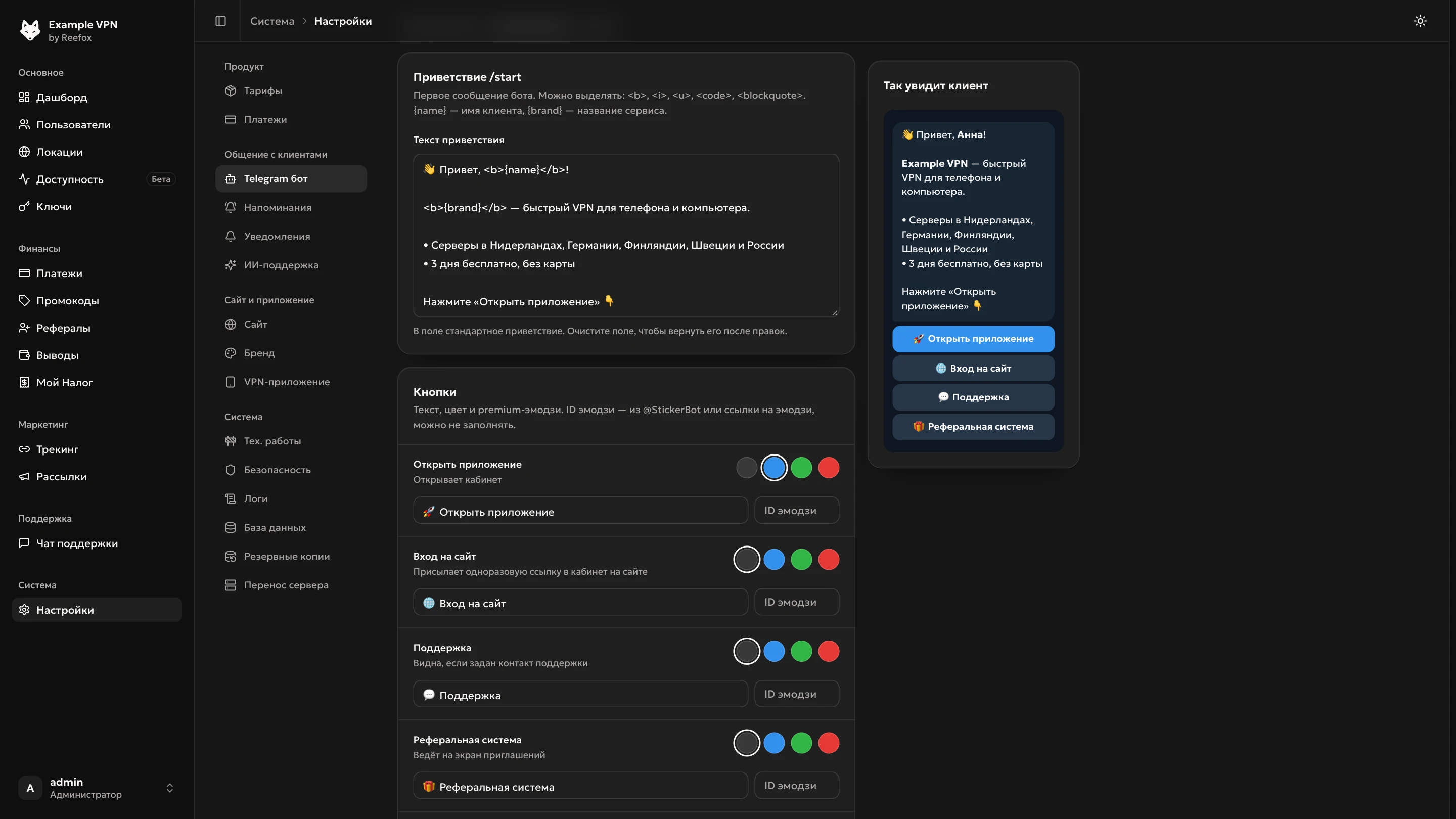Expand the admin account switcher chevron
This screenshot has width=1456, height=819.
coord(169,788)
